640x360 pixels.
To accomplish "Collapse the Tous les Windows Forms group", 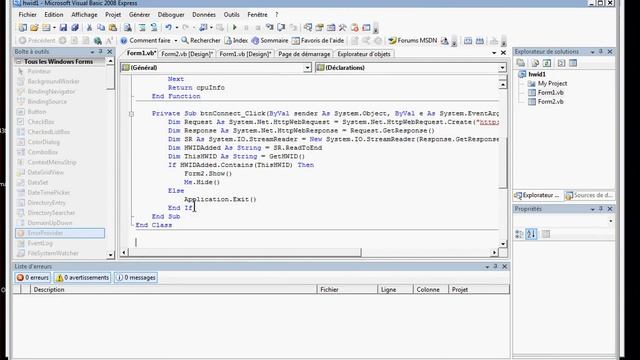I will click(x=18, y=62).
